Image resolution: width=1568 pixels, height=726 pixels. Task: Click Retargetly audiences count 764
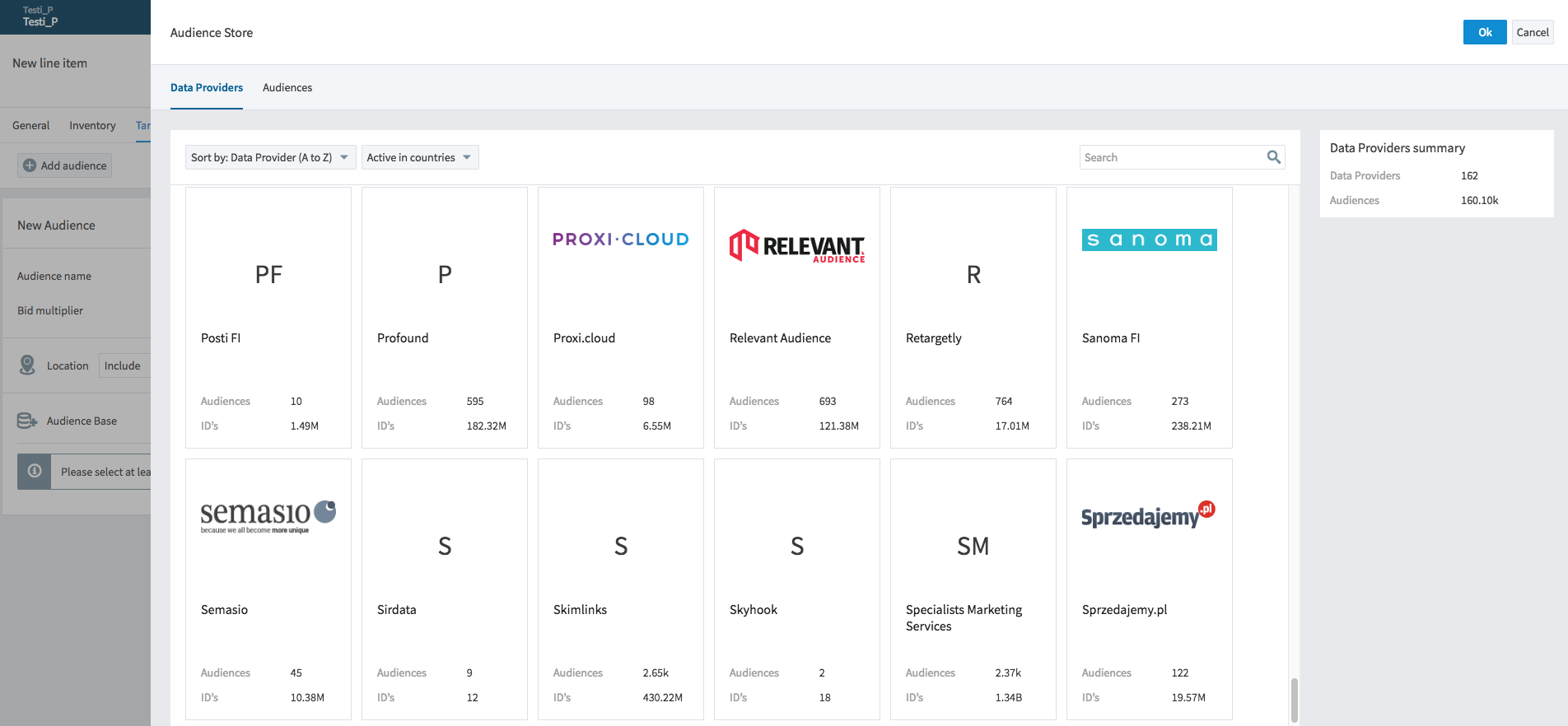point(1004,402)
